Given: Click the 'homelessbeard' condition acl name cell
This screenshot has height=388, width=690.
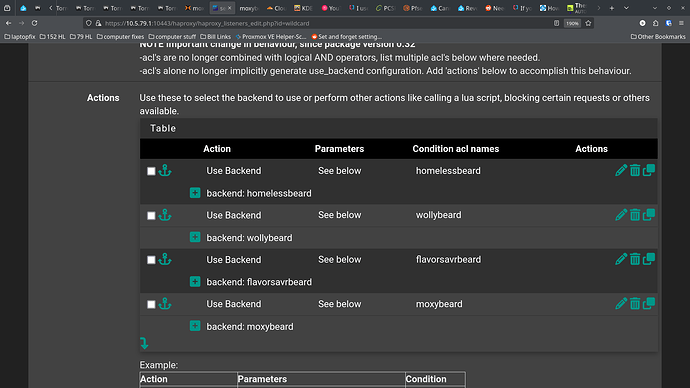Looking at the screenshot, I should [448, 171].
